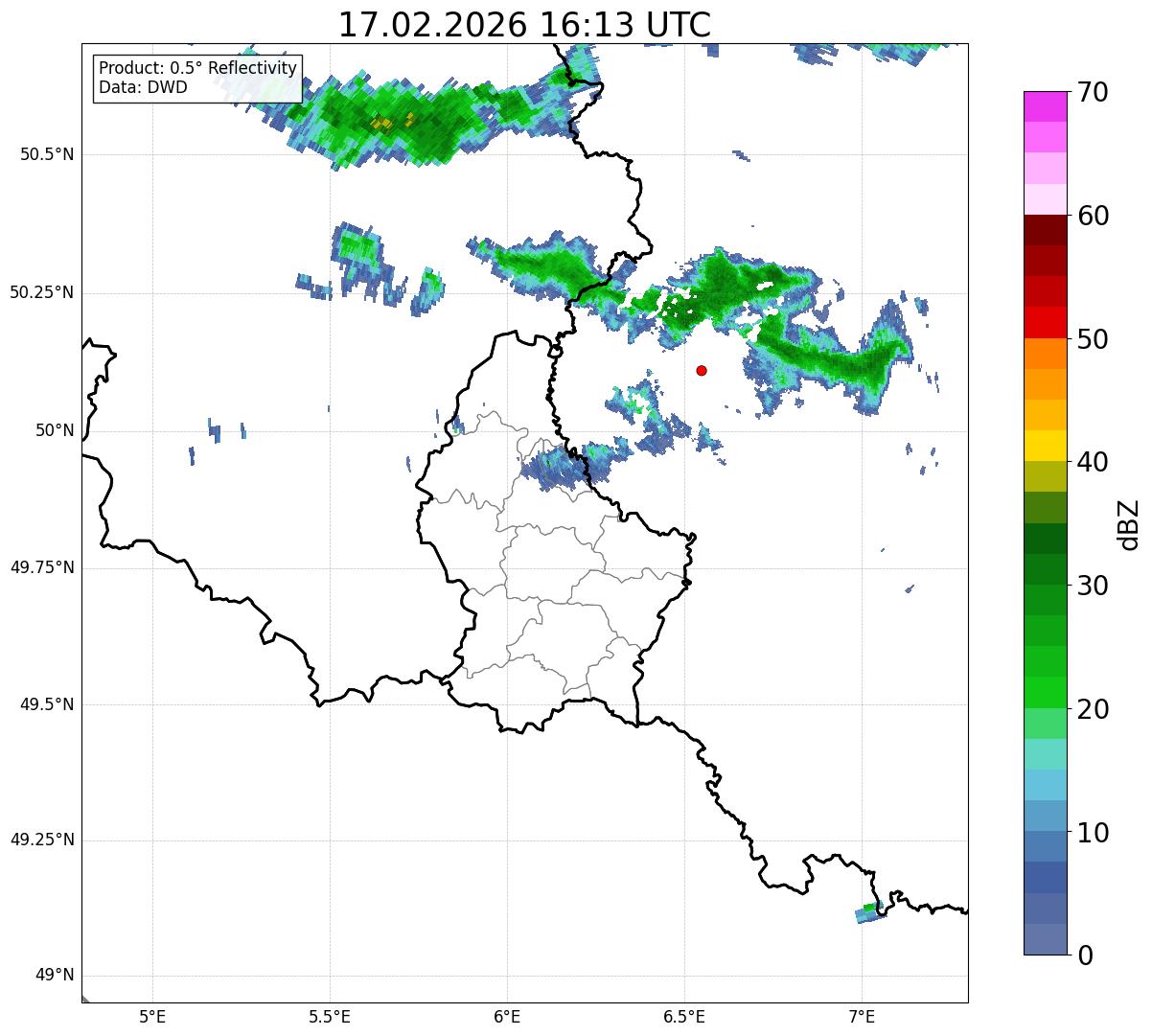Click the 6°E longitude label

point(507,1017)
